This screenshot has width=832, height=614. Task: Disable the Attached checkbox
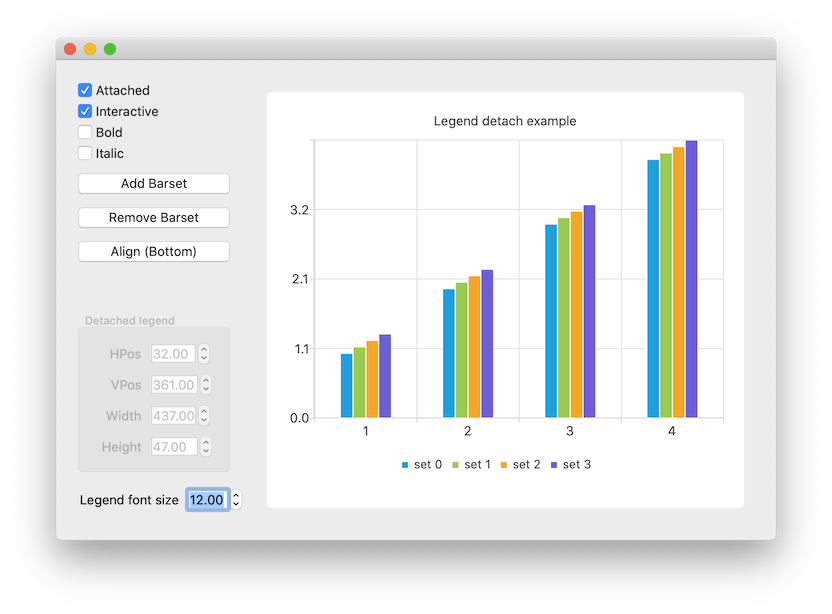point(84,90)
